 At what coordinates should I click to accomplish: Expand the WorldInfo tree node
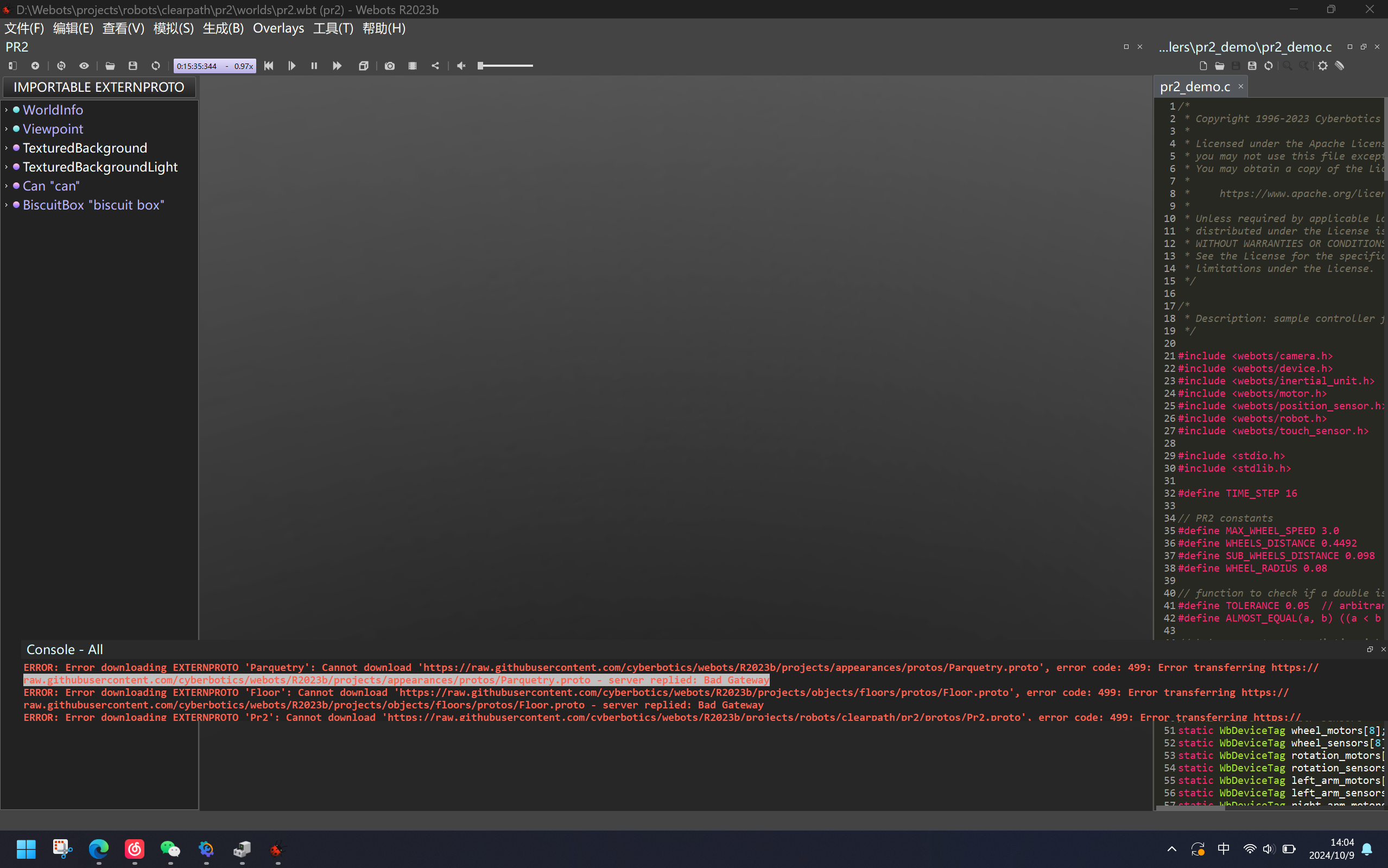[x=7, y=110]
